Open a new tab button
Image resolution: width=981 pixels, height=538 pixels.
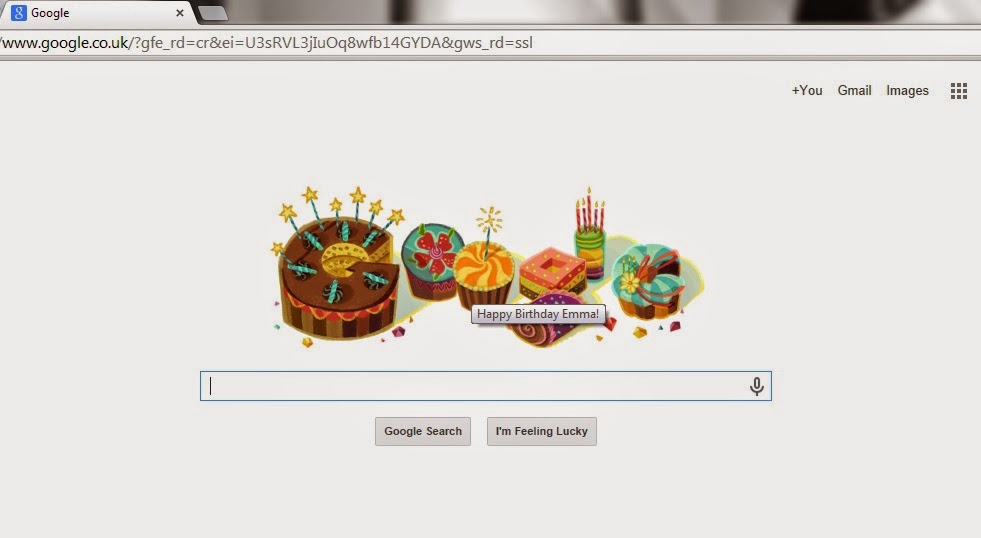click(x=213, y=13)
